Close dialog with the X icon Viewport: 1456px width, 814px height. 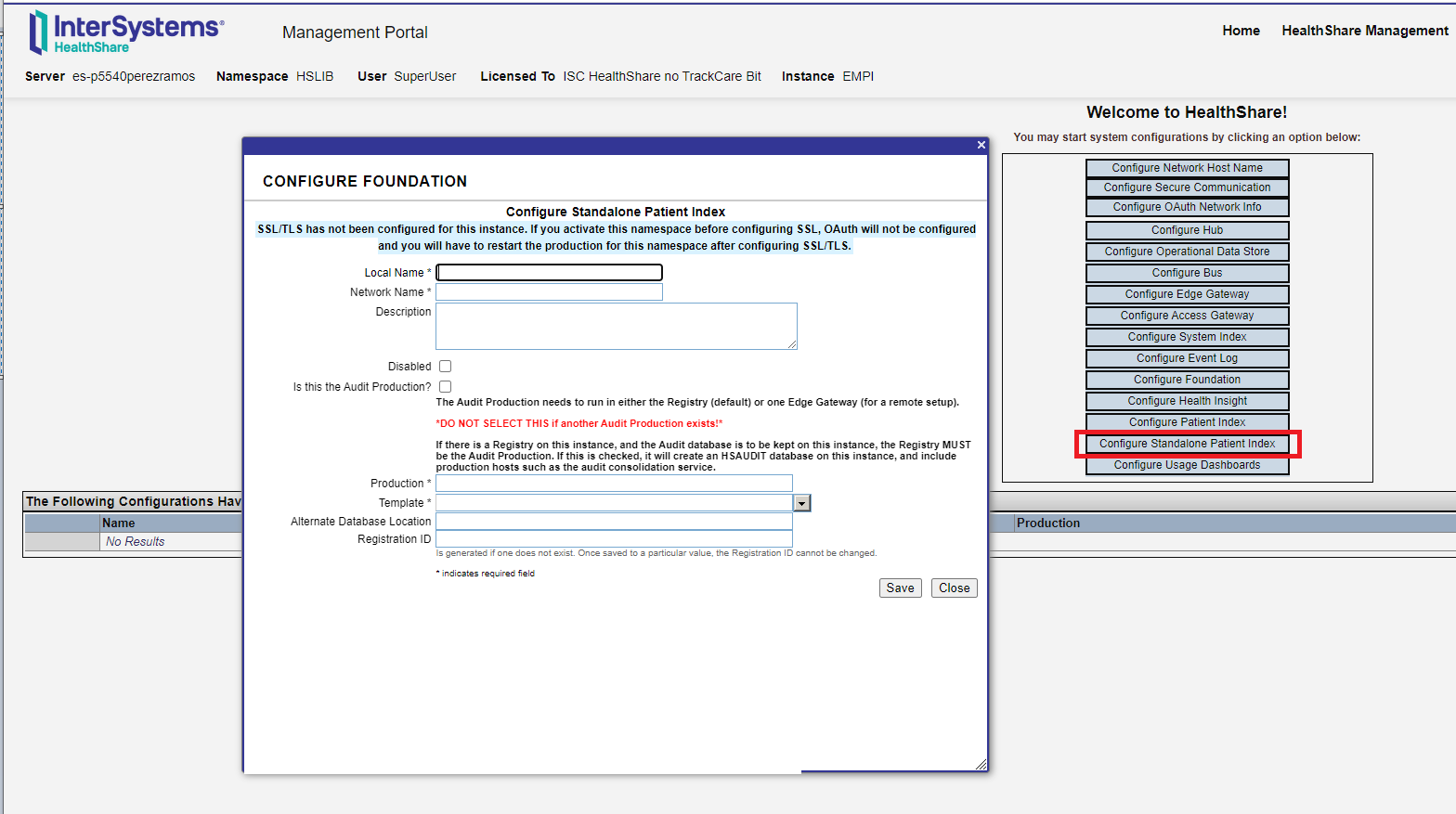981,145
